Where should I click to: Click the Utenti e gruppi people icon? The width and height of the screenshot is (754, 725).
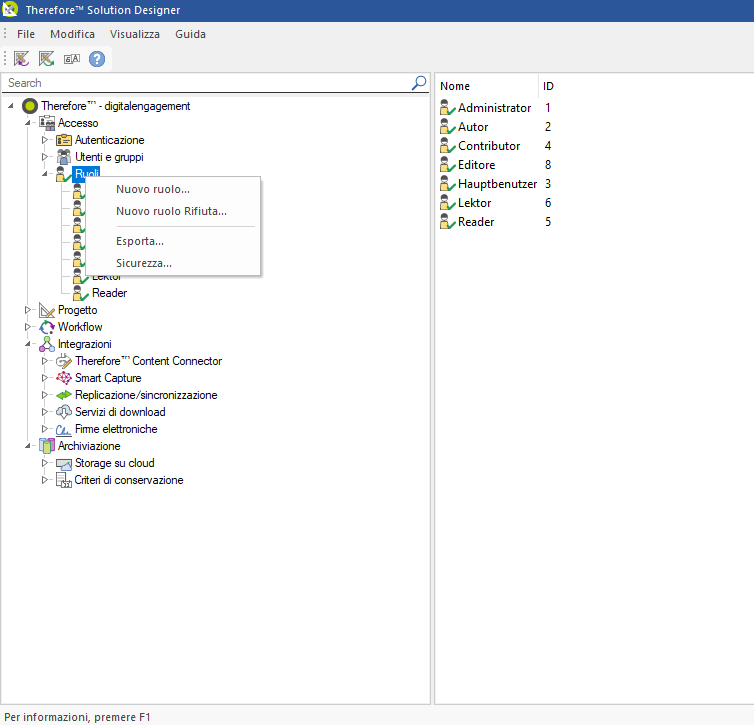click(64, 157)
